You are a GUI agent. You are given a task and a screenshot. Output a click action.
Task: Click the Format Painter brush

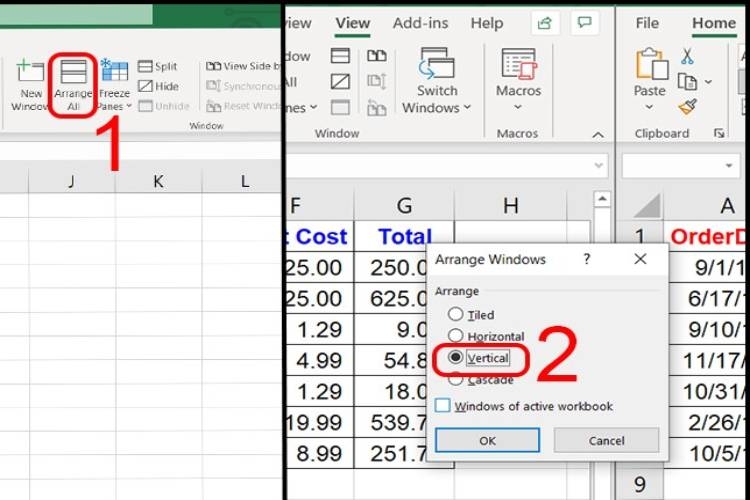click(687, 107)
